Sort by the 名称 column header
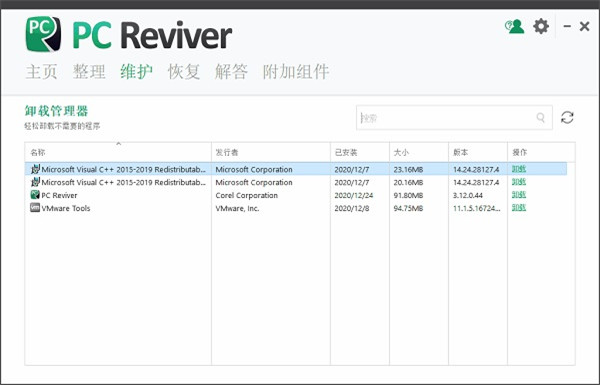The height and width of the screenshot is (385, 600). point(118,152)
